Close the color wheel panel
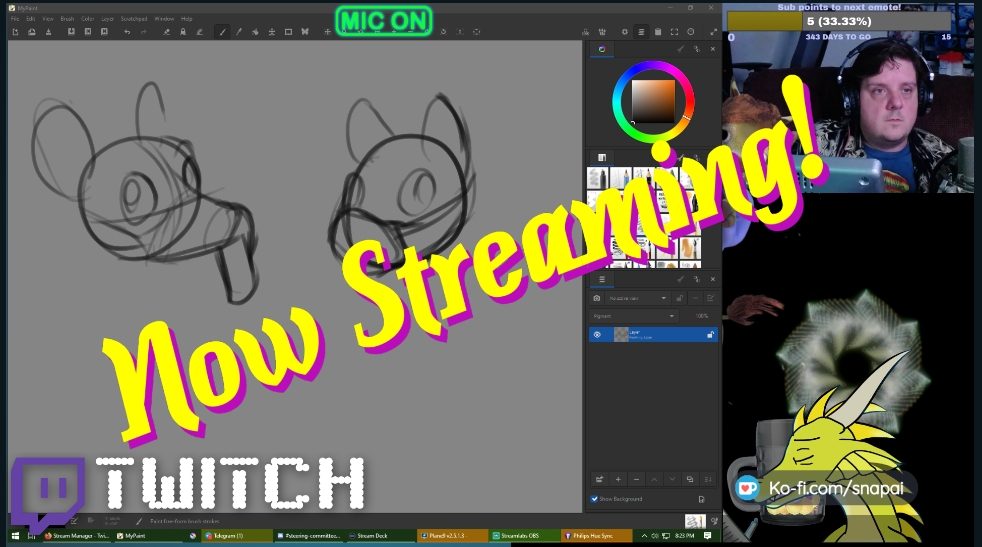 (713, 49)
